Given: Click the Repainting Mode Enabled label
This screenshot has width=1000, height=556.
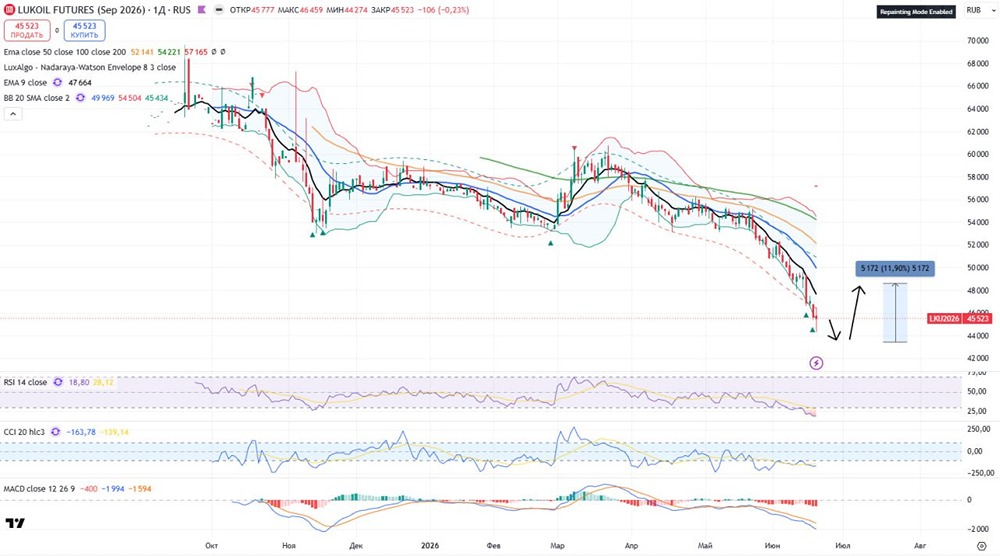Looking at the screenshot, I should coord(916,11).
